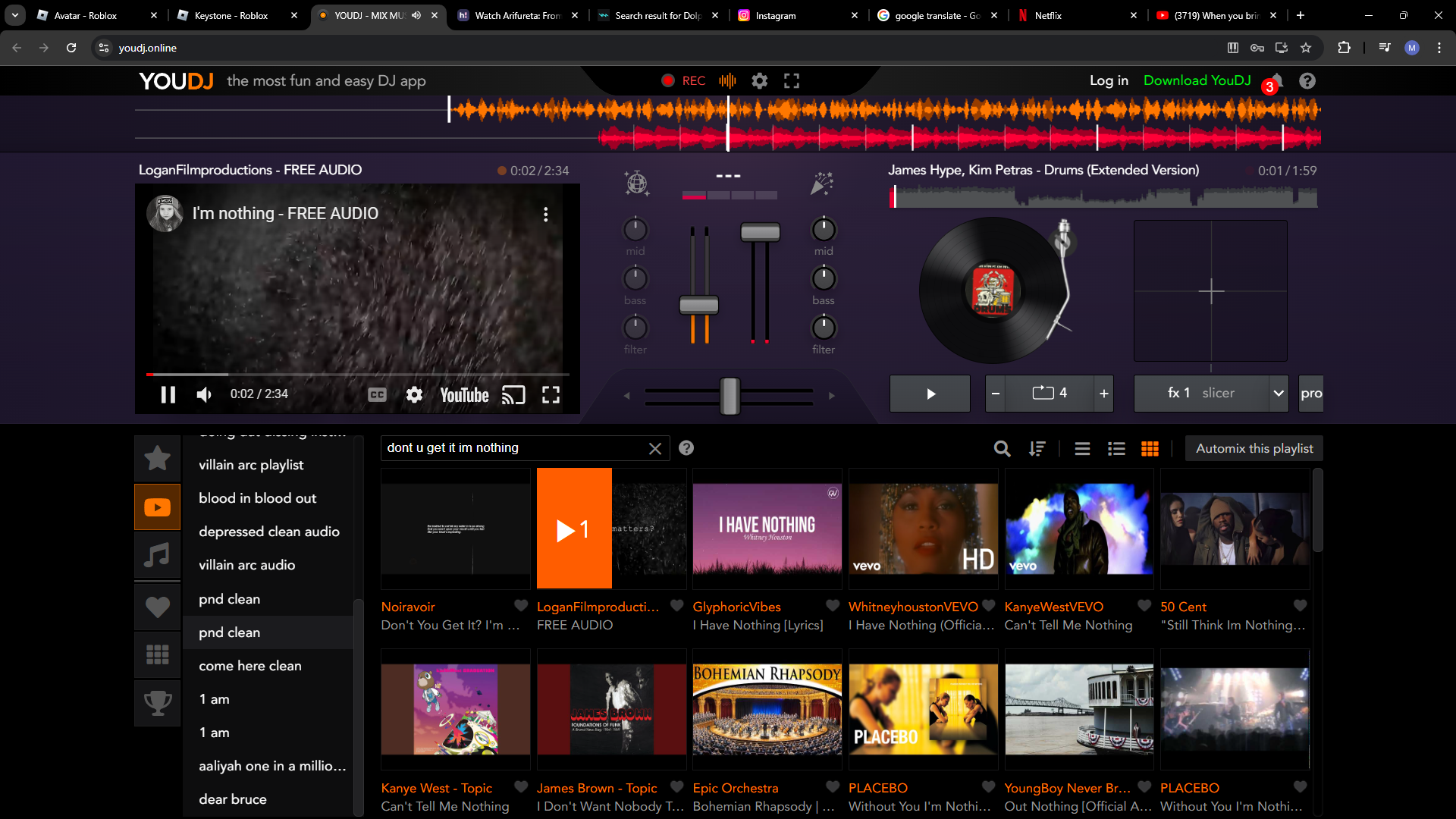Start recording with the REC button

683,81
